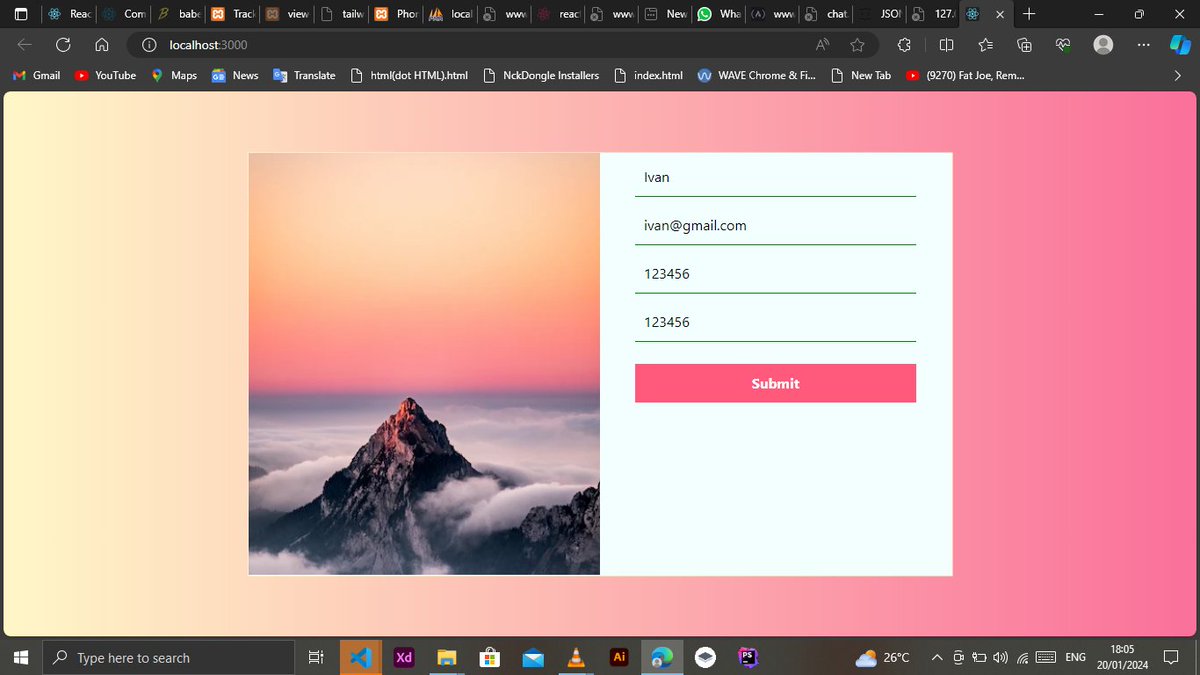Screen dimensions: 1200x675
Task: Click the browser Extensions icon
Action: tap(904, 44)
